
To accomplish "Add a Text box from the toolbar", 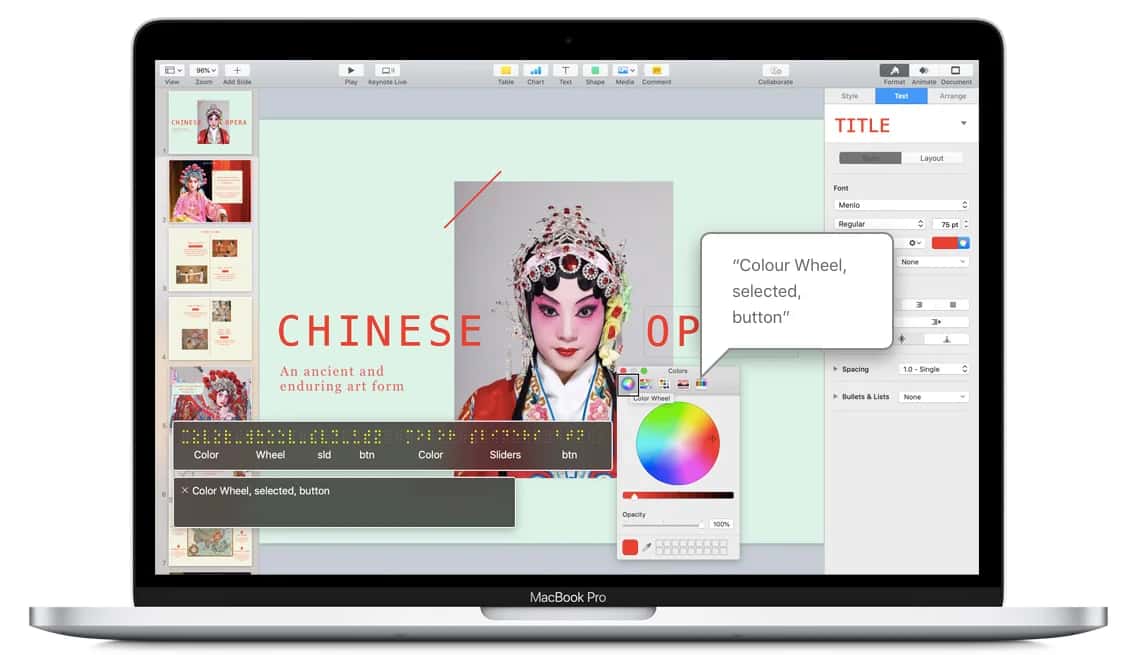I will (x=565, y=70).
